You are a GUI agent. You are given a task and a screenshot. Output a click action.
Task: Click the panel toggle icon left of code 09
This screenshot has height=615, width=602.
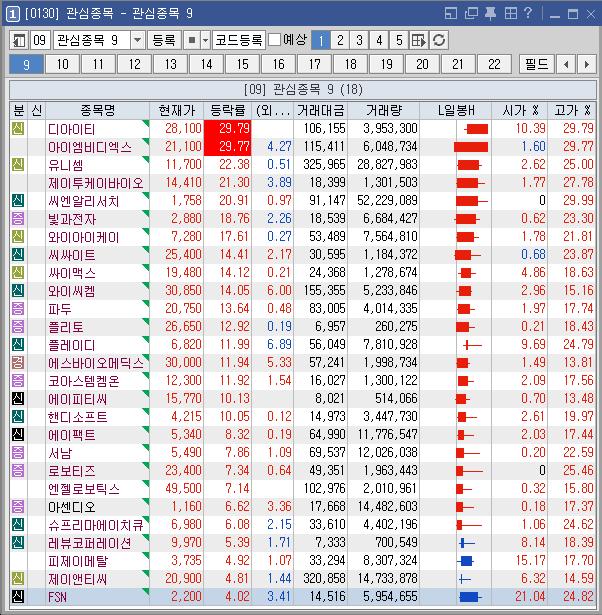click(x=18, y=40)
